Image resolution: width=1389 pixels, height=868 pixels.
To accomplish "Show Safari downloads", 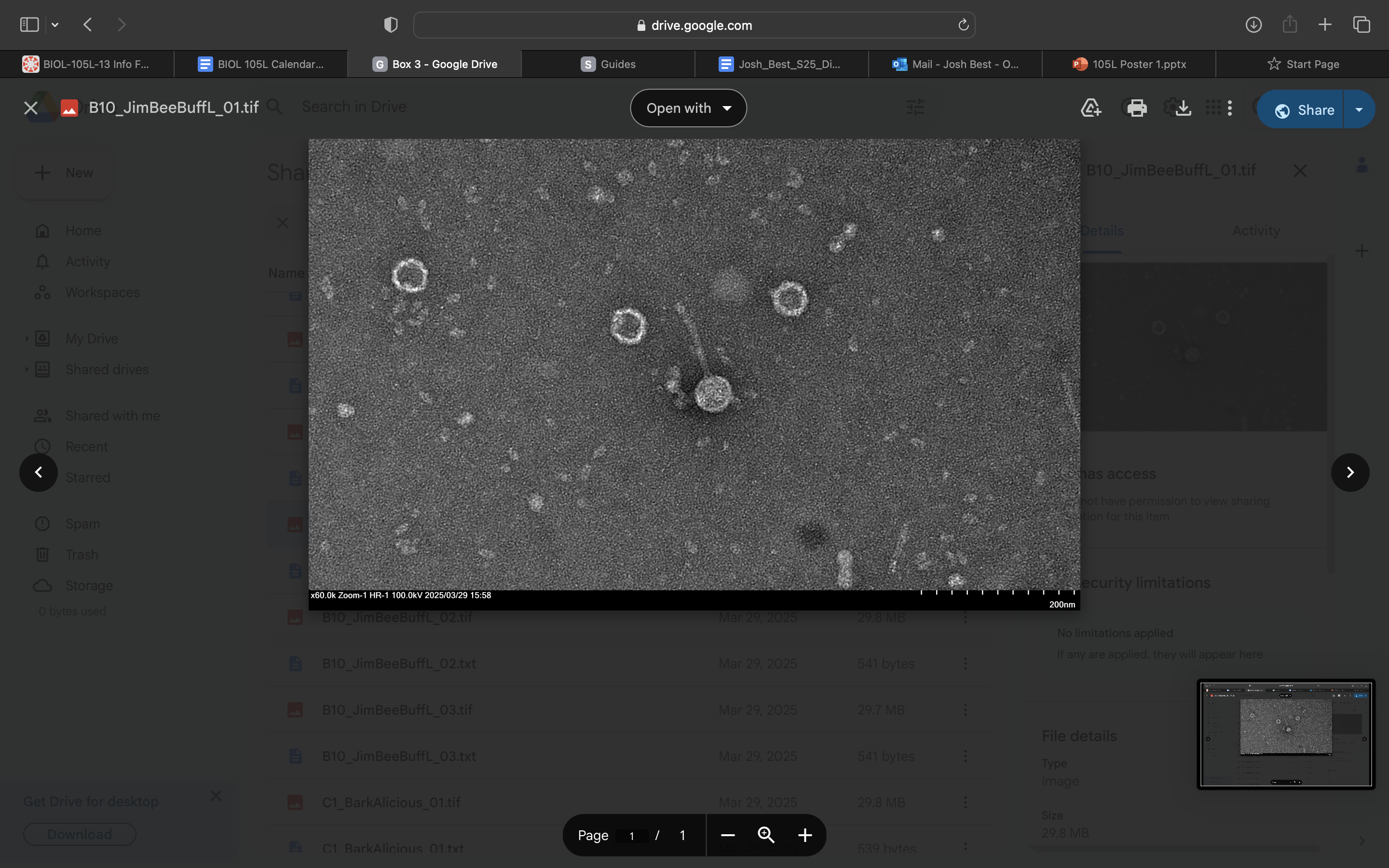I will pyautogui.click(x=1253, y=25).
